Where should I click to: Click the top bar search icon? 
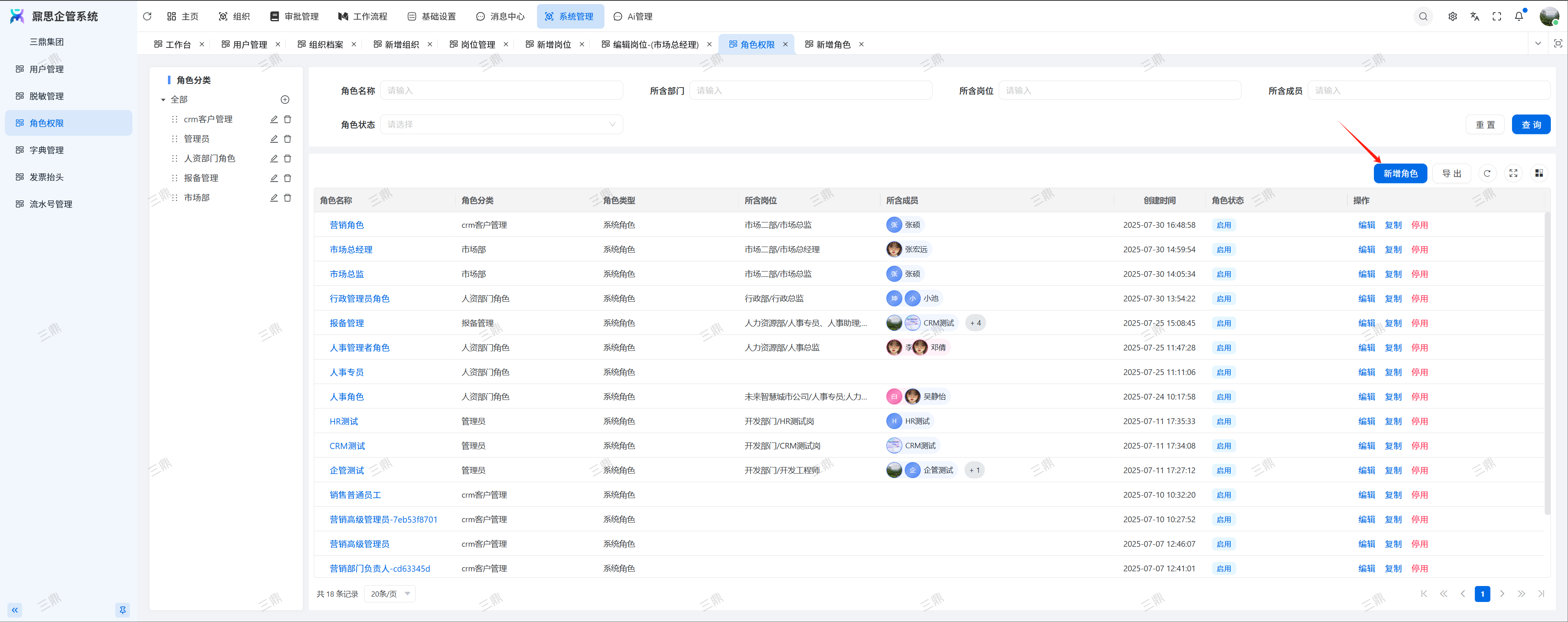point(1423,16)
